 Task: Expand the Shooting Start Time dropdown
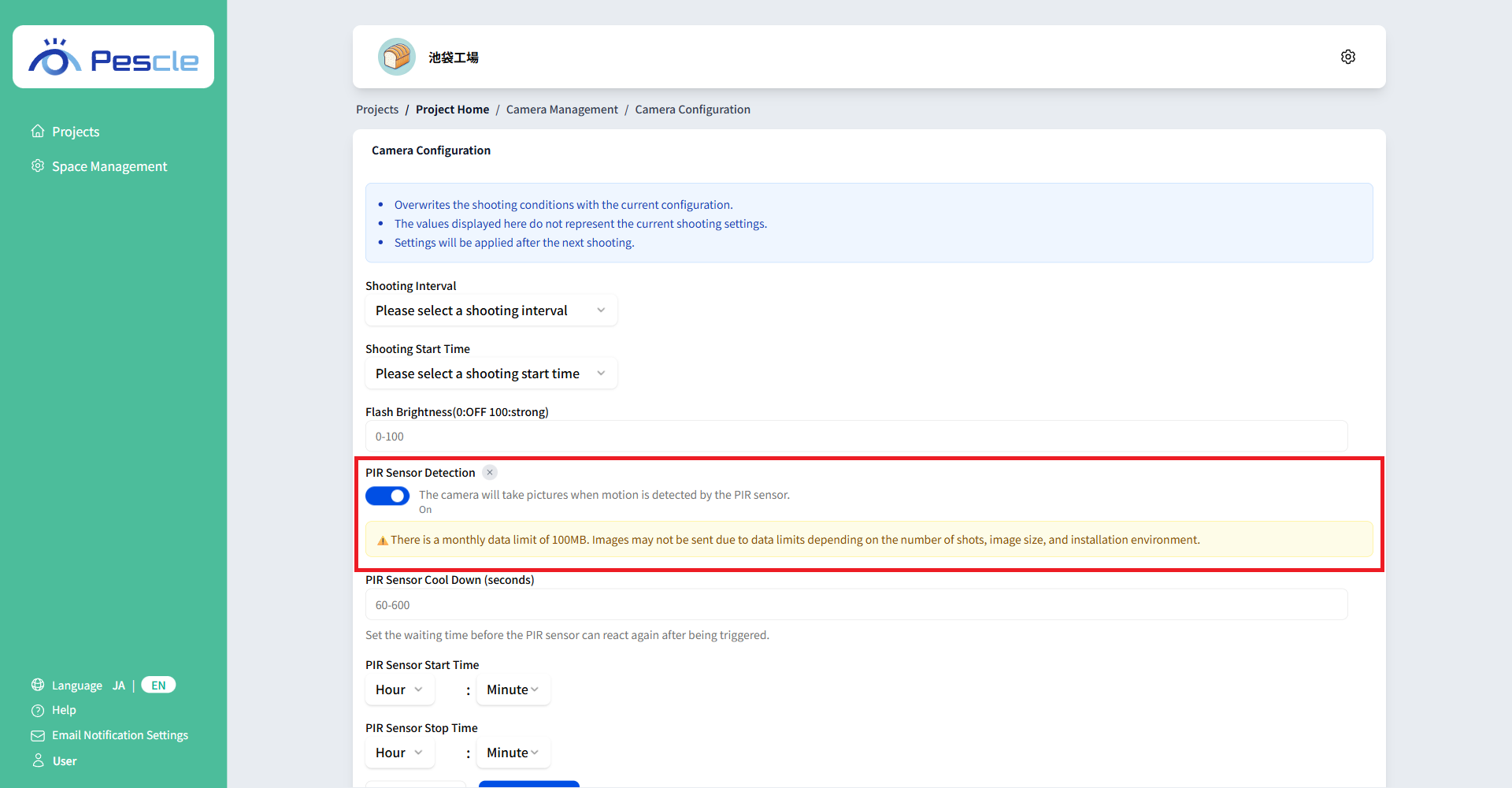tap(491, 374)
